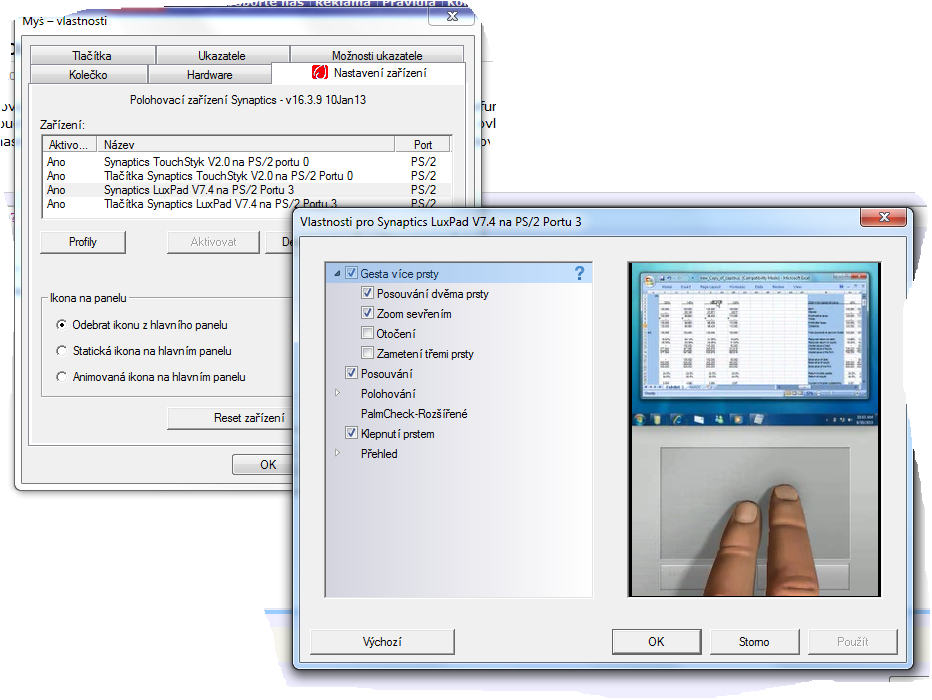Click the Port column header
932x700 pixels.
423,144
